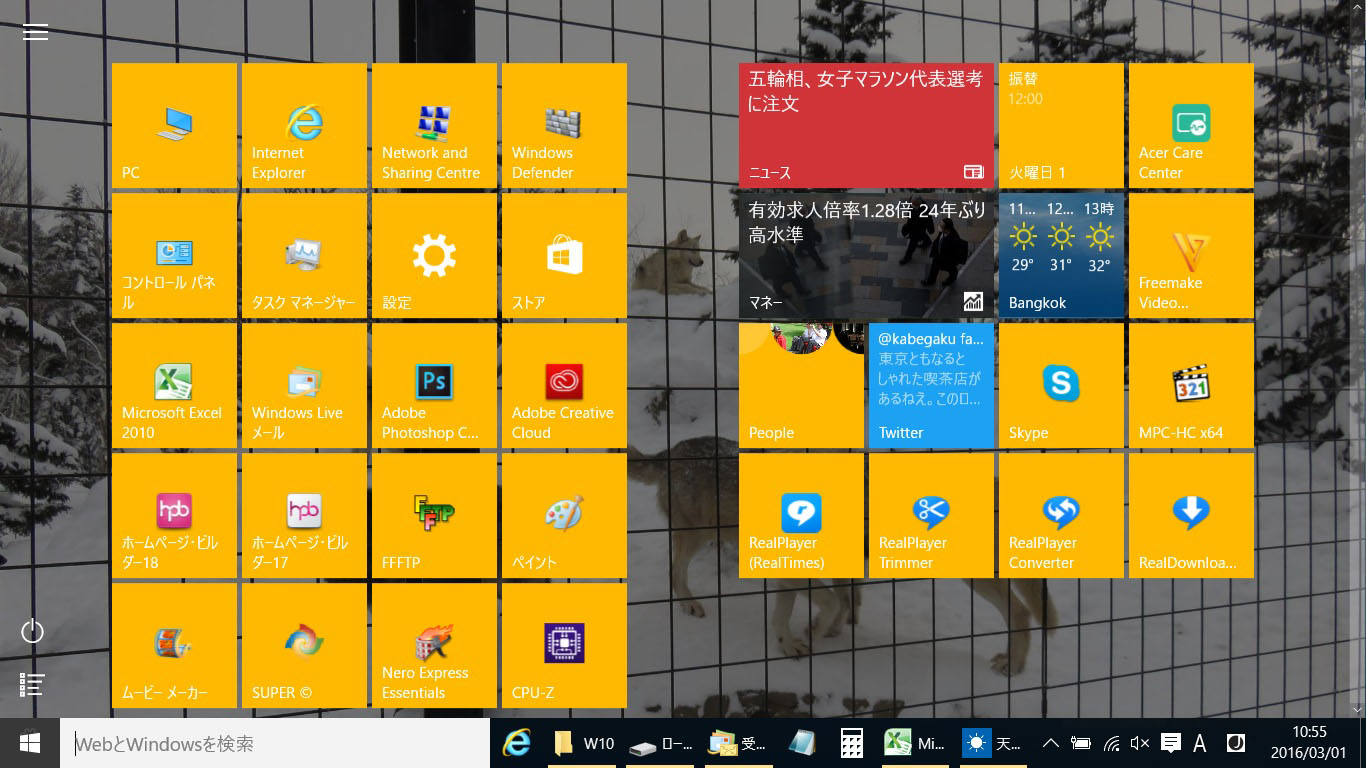Click the power button icon
Screen dimensions: 1366x768
pyautogui.click(x=32, y=631)
